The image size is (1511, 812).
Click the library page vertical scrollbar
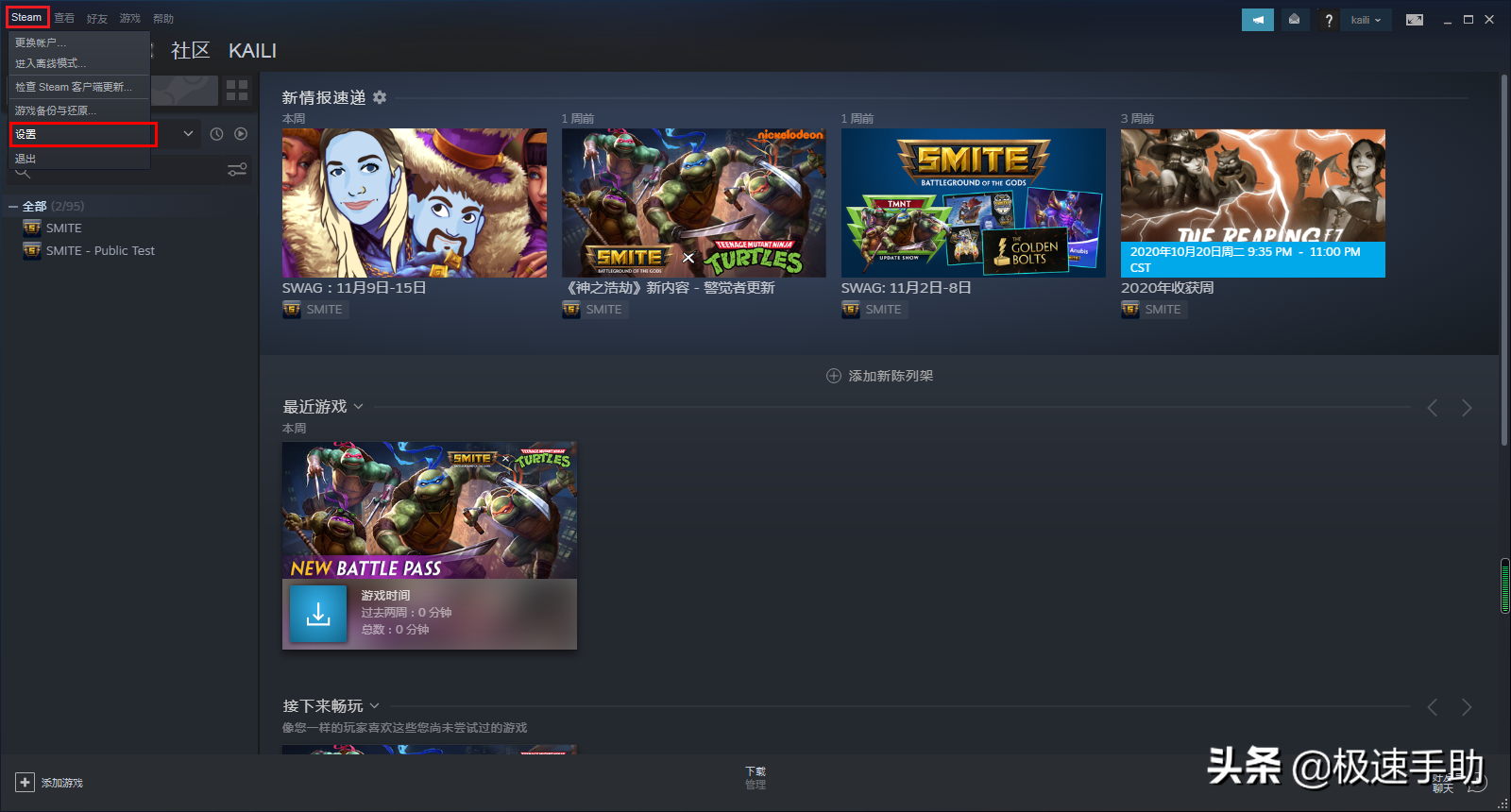(x=1504, y=260)
